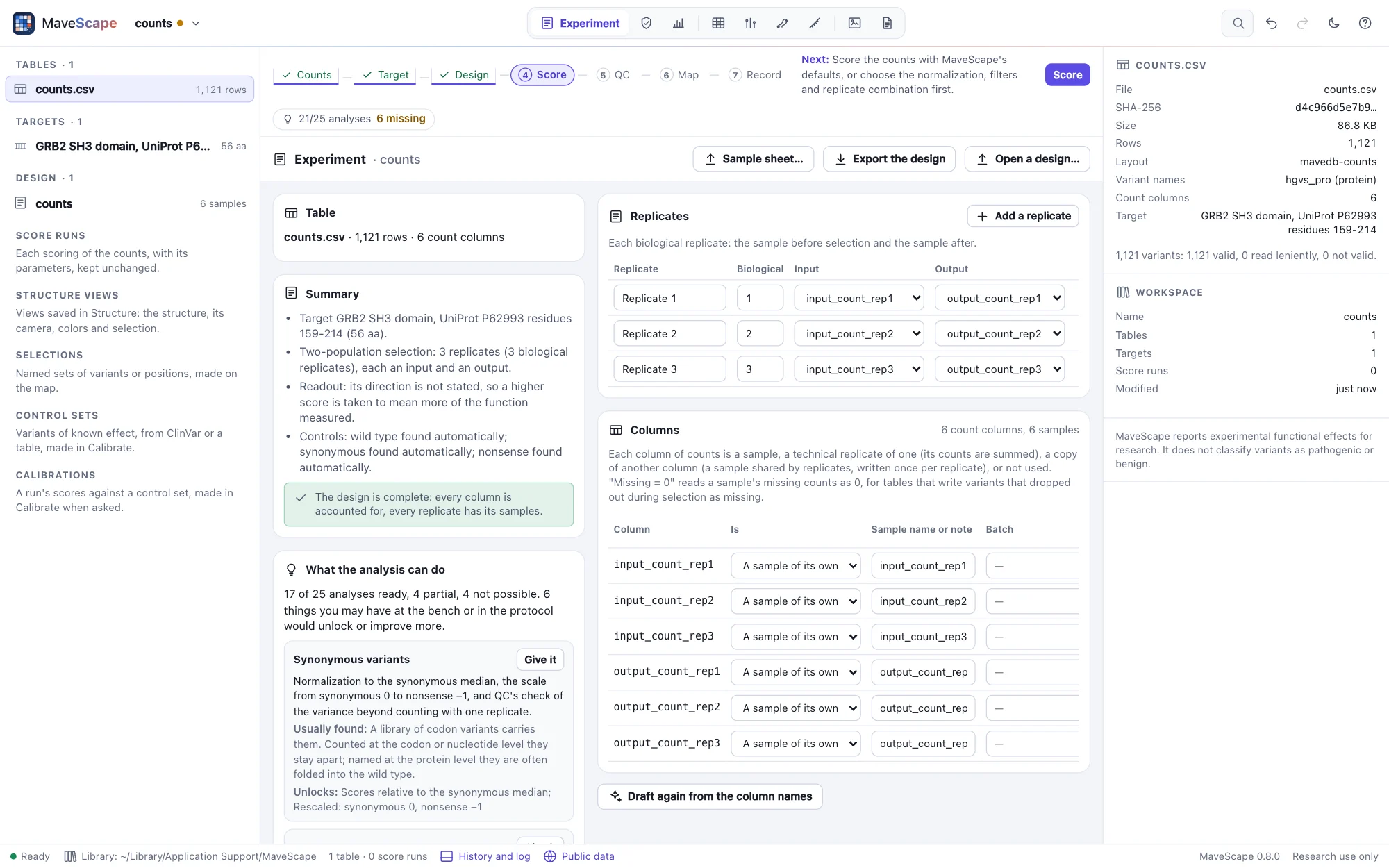Expand the 'Is' dropdown for input_count_rep2
The image size is (1389, 868).
796,601
